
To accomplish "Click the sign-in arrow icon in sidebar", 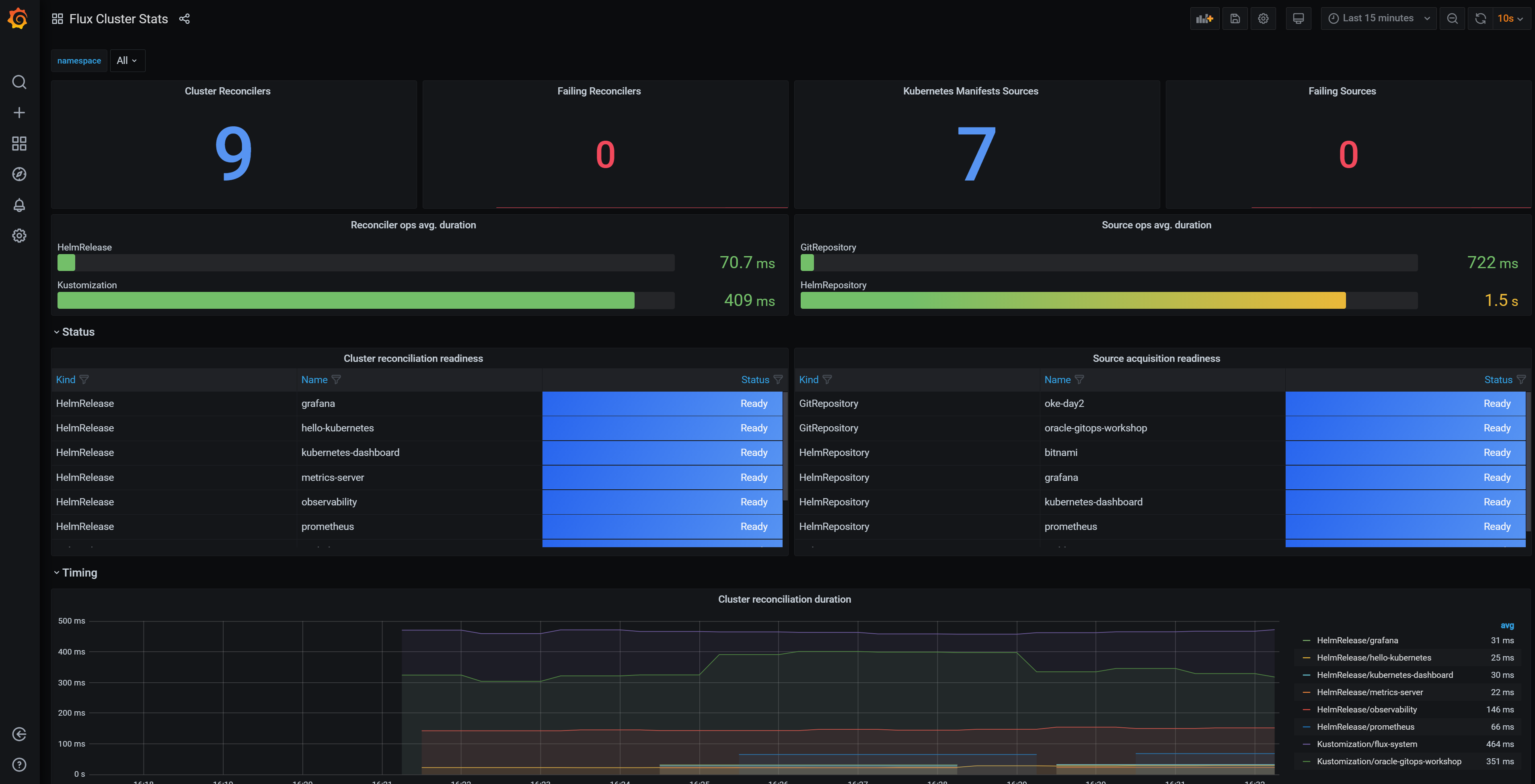I will pyautogui.click(x=19, y=734).
